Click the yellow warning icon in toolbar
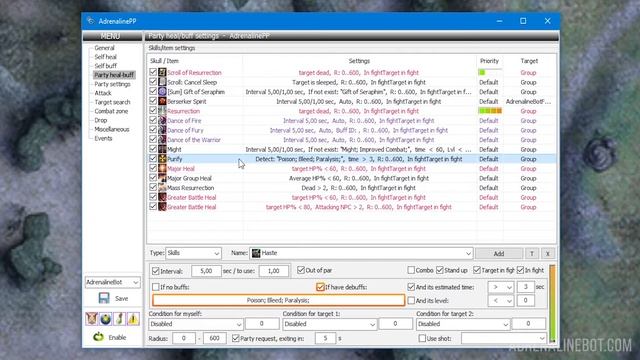Screen dimensions: 640x360 click(133, 319)
